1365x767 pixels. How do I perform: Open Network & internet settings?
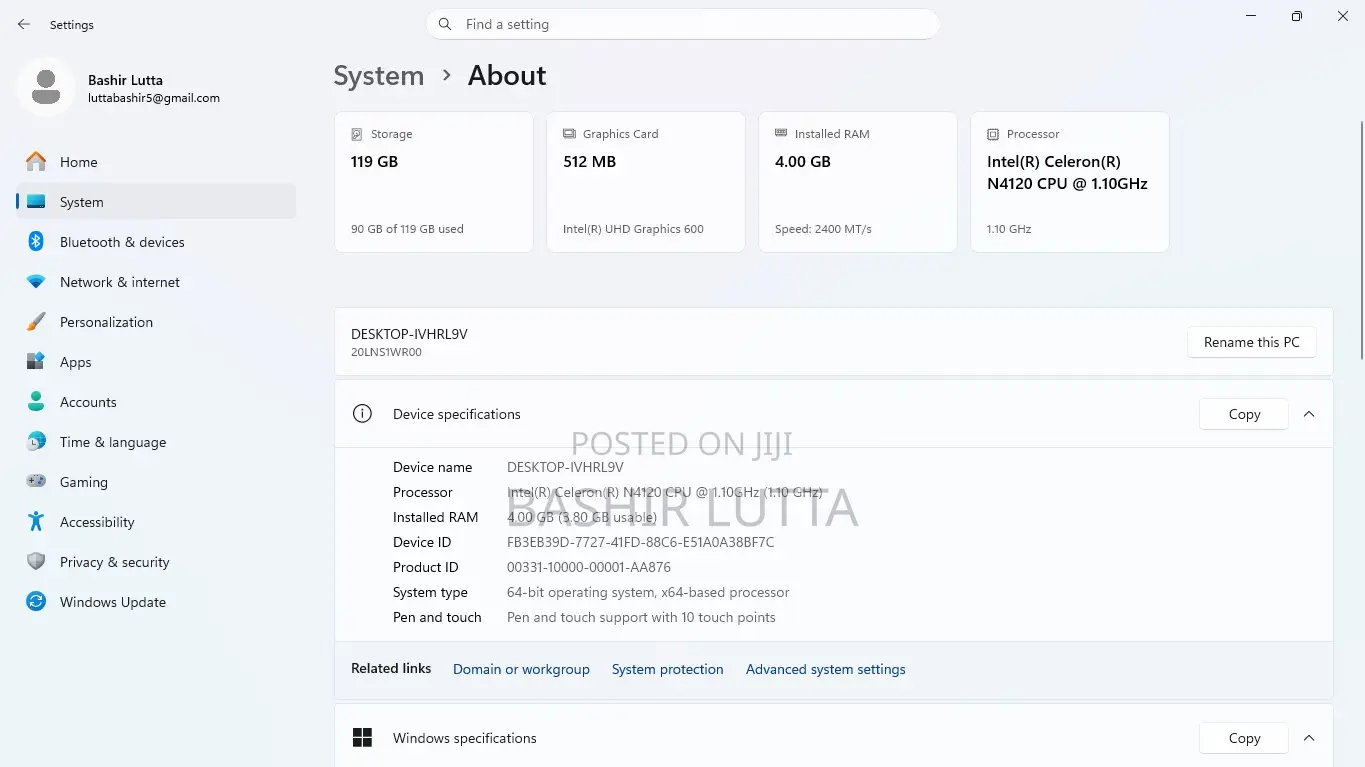click(x=156, y=282)
